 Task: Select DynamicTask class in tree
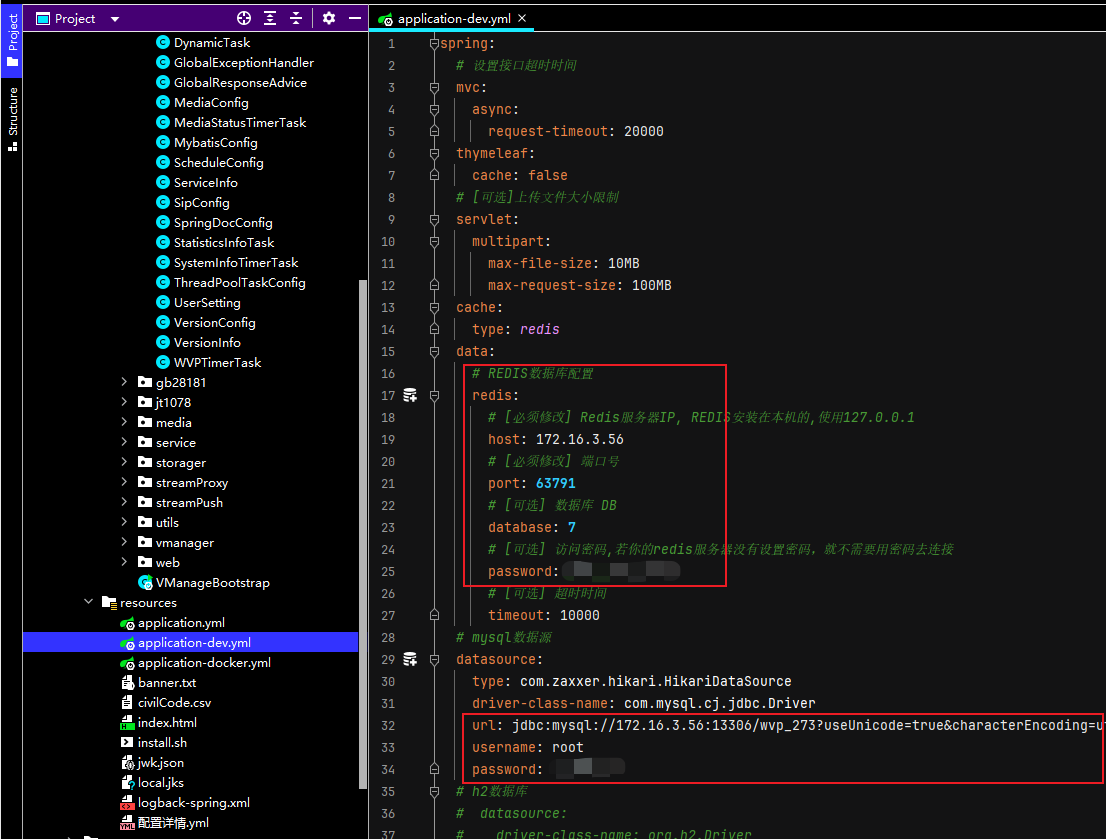(212, 42)
